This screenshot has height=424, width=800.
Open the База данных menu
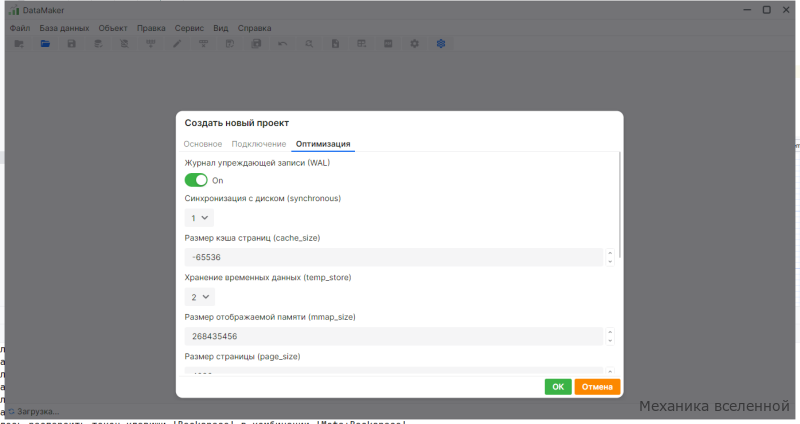(x=64, y=28)
